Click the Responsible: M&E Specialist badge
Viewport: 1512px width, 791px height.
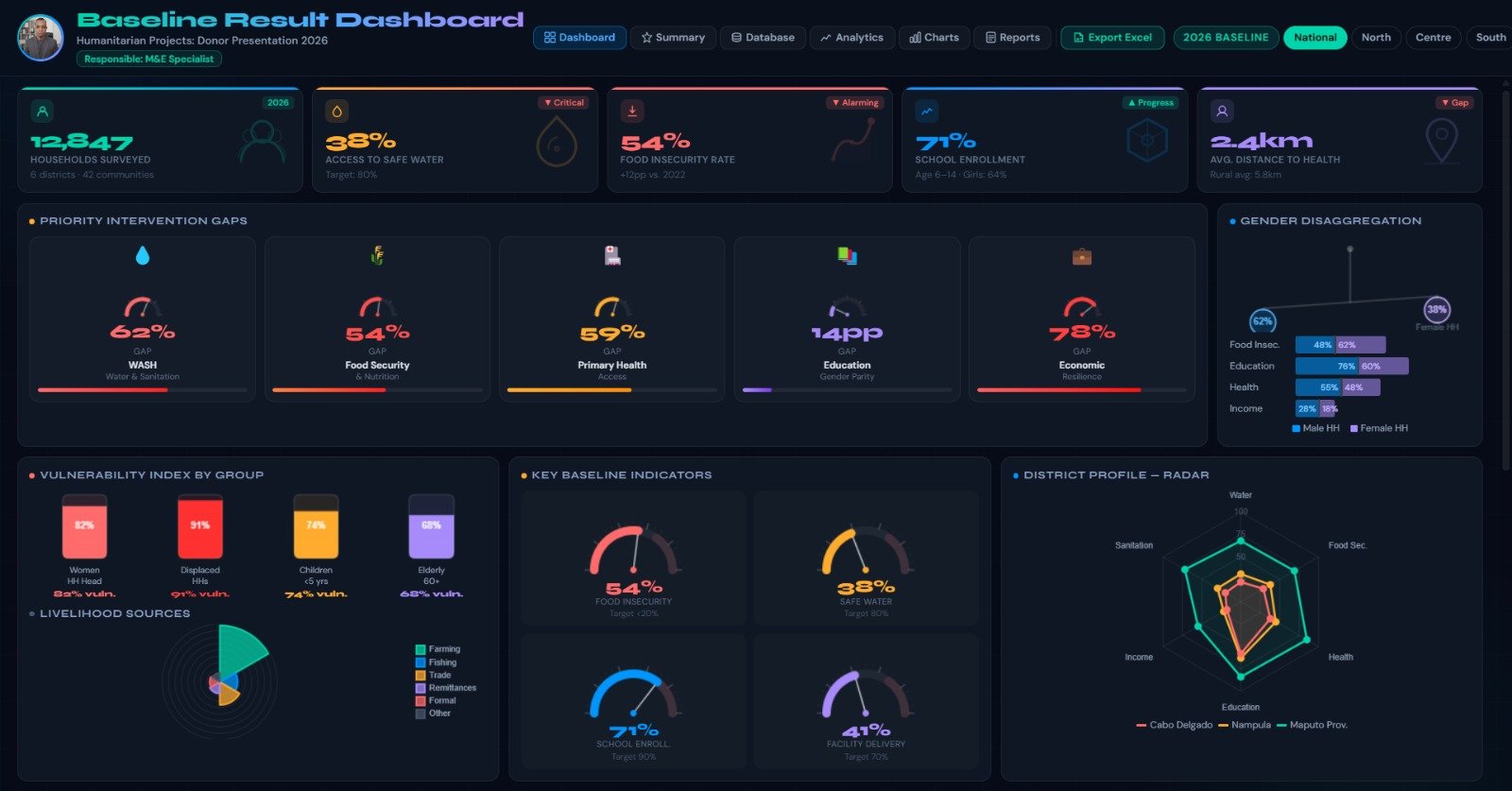pos(149,59)
